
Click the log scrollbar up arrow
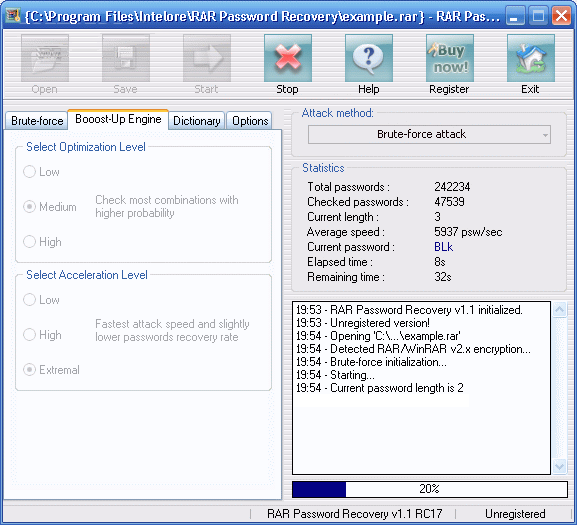559,310
